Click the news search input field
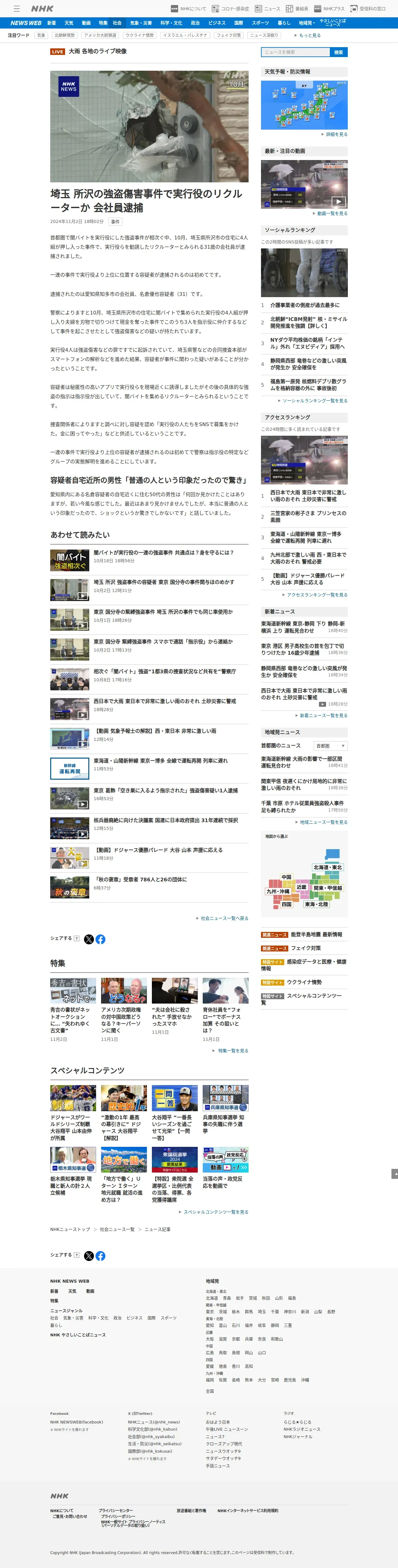 click(x=295, y=52)
